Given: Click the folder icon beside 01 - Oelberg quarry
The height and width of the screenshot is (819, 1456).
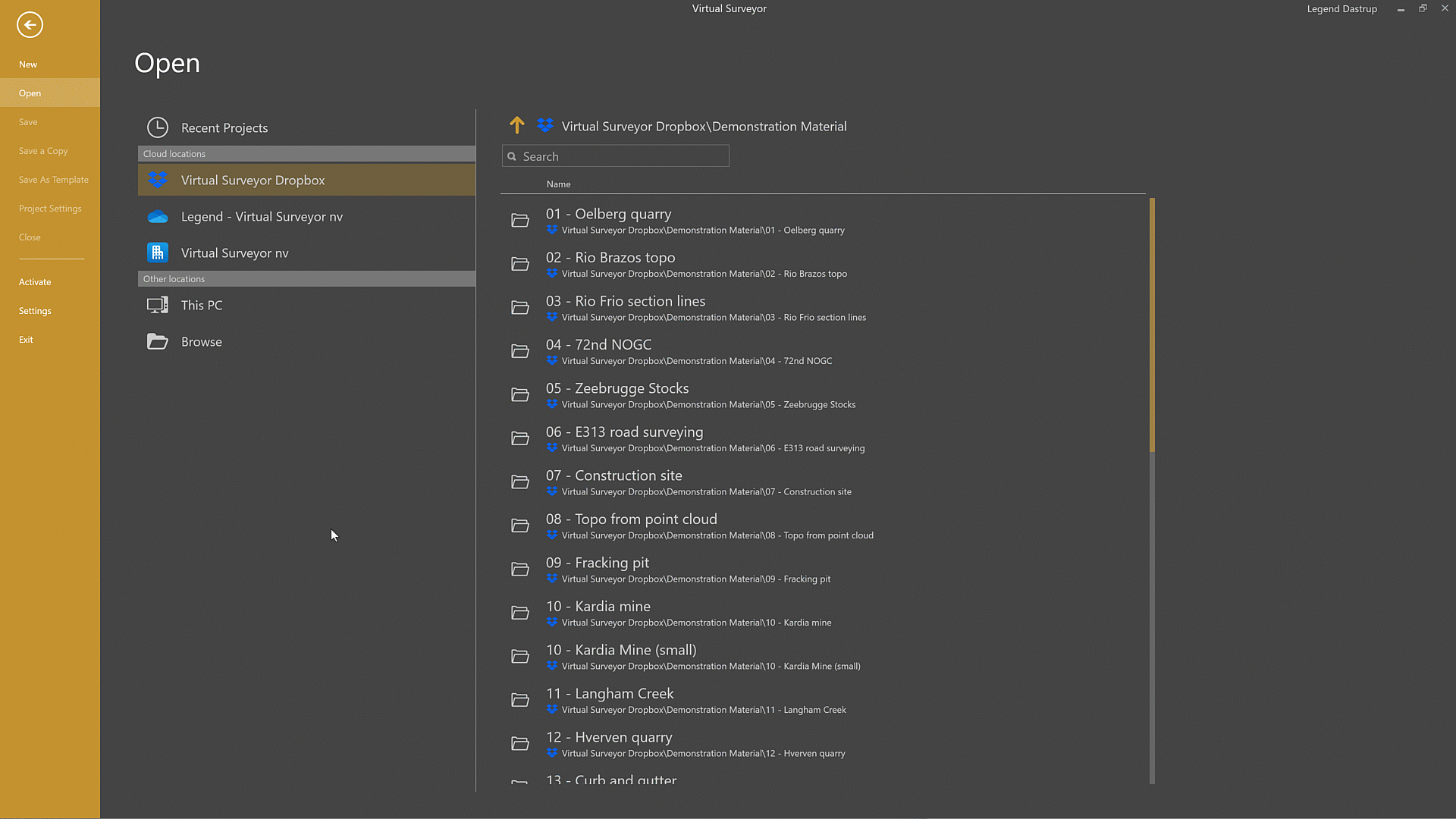Looking at the screenshot, I should pos(520,220).
